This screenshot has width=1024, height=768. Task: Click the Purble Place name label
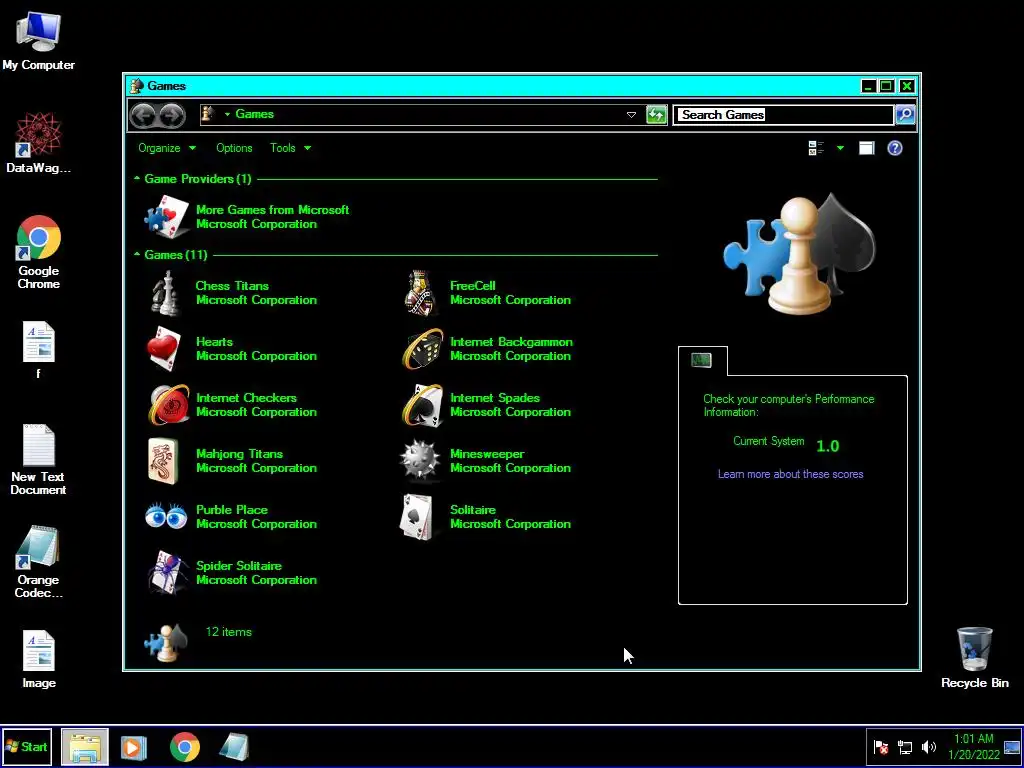pyautogui.click(x=232, y=509)
